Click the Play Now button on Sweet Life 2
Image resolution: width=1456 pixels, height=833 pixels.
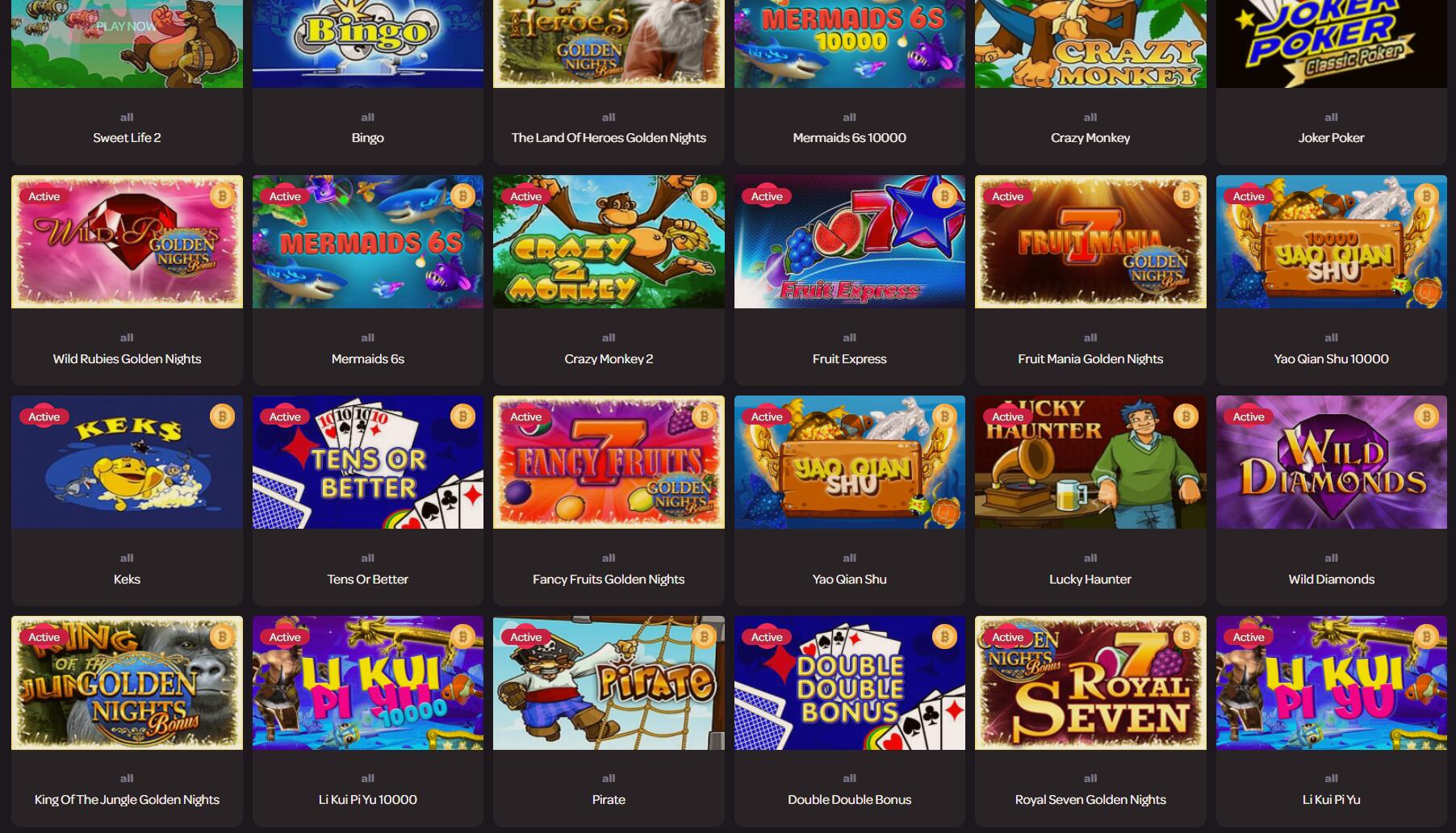pyautogui.click(x=127, y=26)
